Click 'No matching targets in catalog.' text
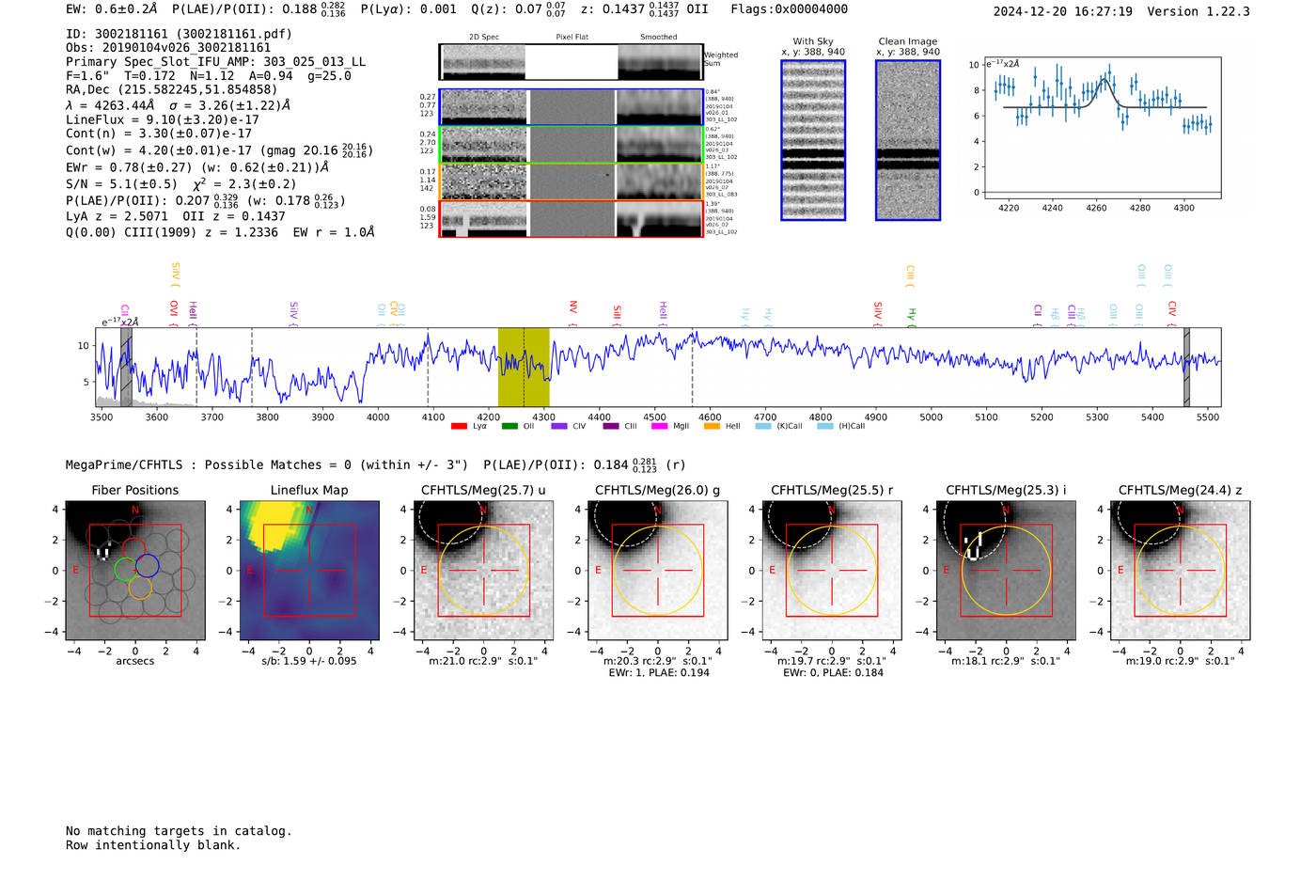This screenshot has height=896, width=1316. point(179,831)
